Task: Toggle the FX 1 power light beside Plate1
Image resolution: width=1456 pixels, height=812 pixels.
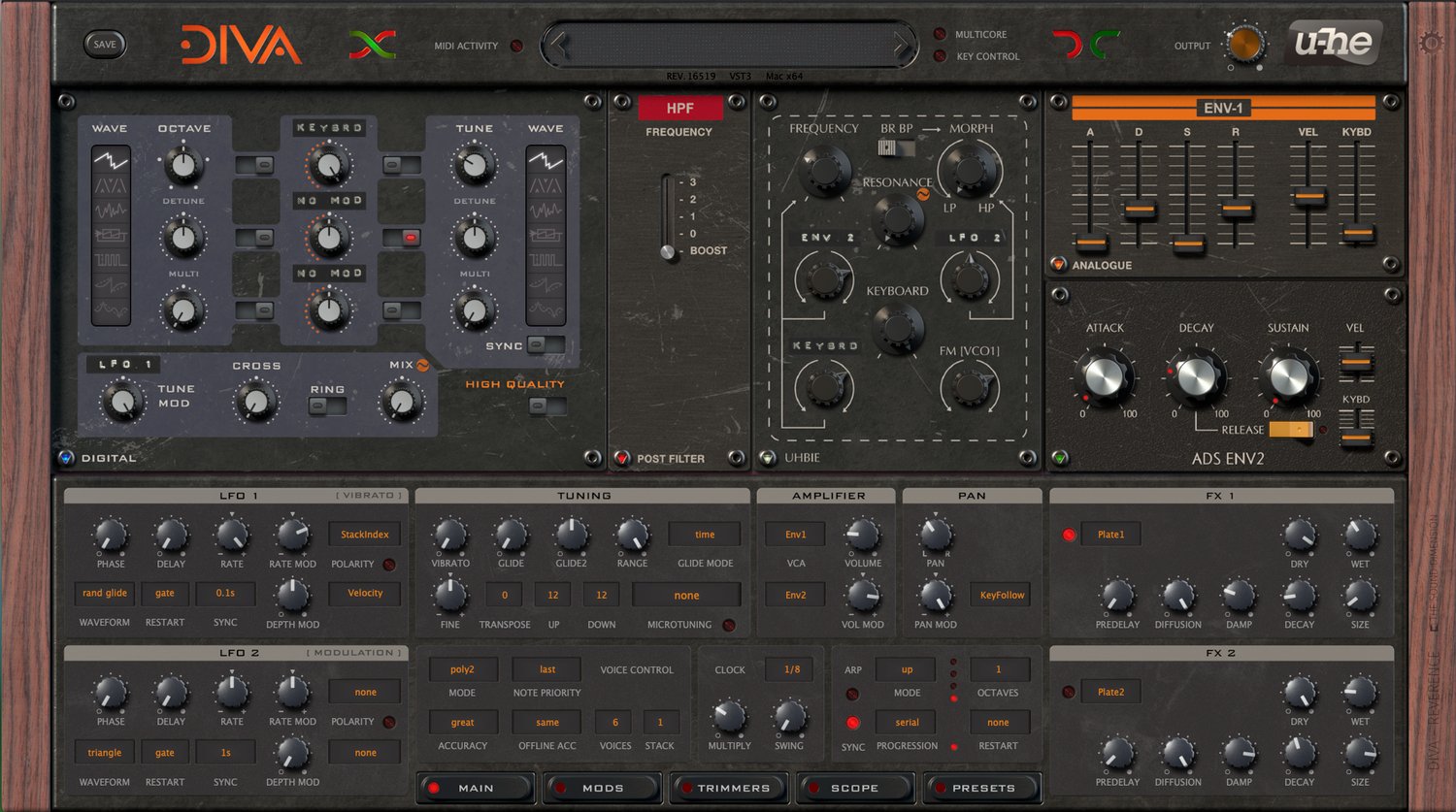Action: 1069,535
